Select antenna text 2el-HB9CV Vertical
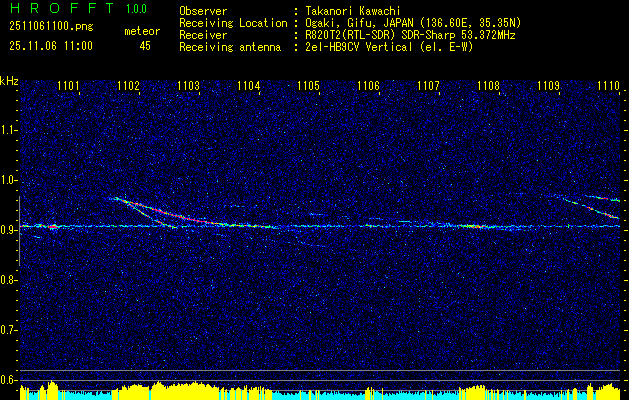This screenshot has height=400, width=629. pyautogui.click(x=359, y=47)
